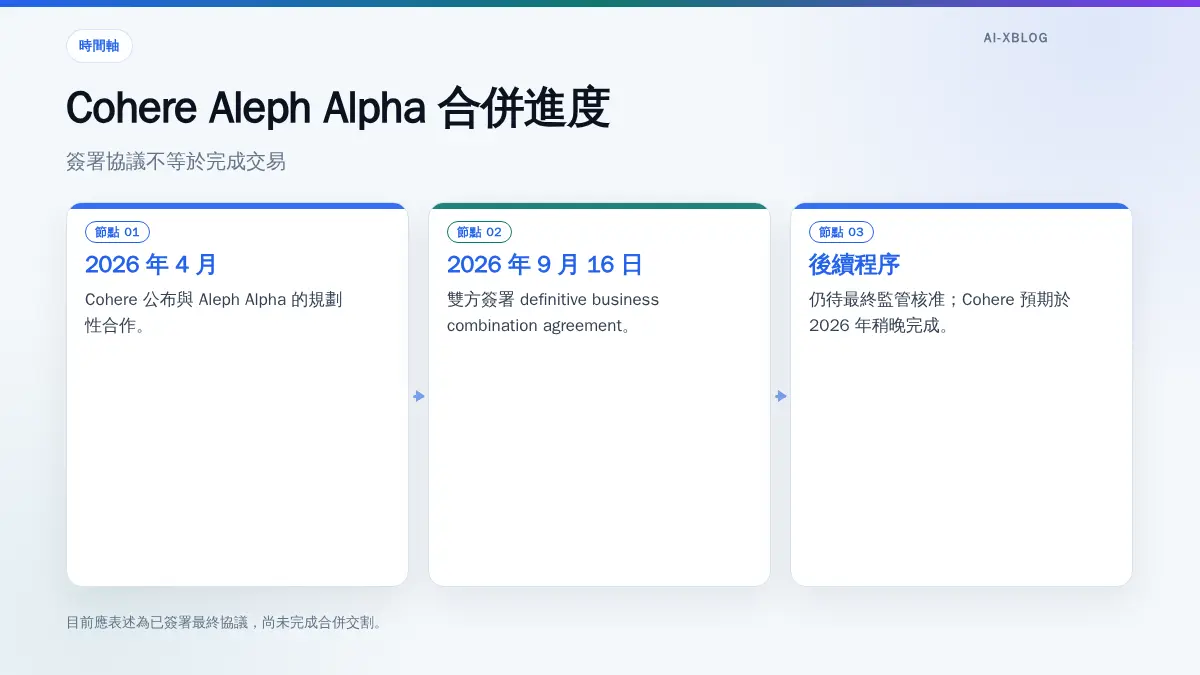1200x675 pixels.
Task: Click the subtitle 簽署協議不等於完成交易
Action: click(176, 161)
